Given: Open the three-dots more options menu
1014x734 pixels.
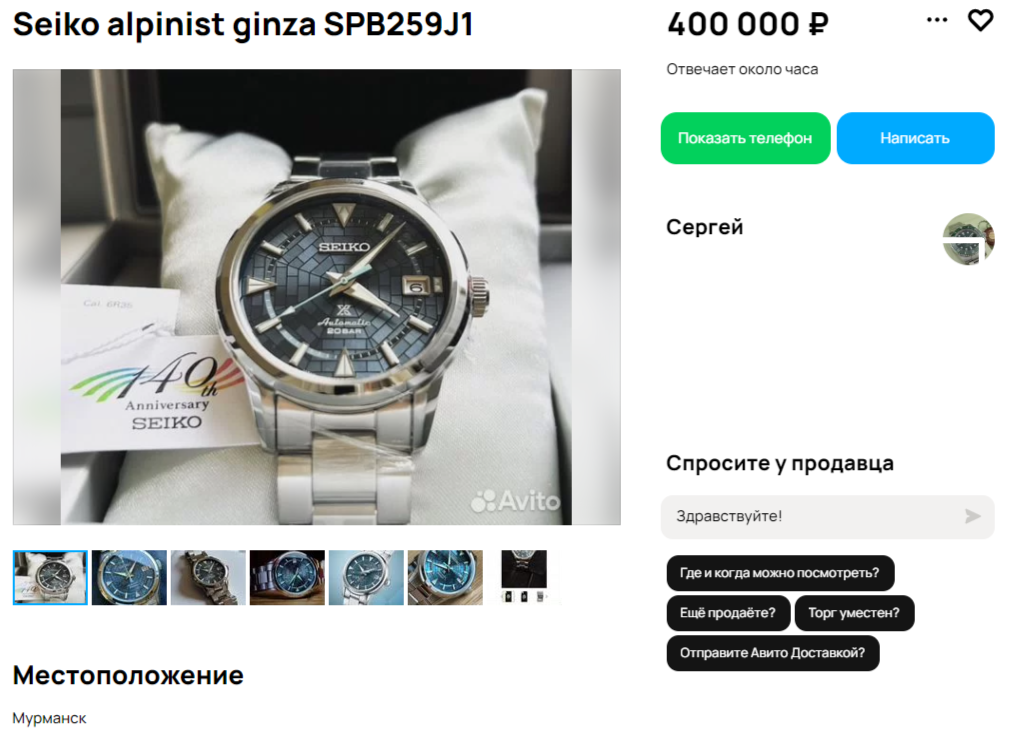Looking at the screenshot, I should click(936, 20).
